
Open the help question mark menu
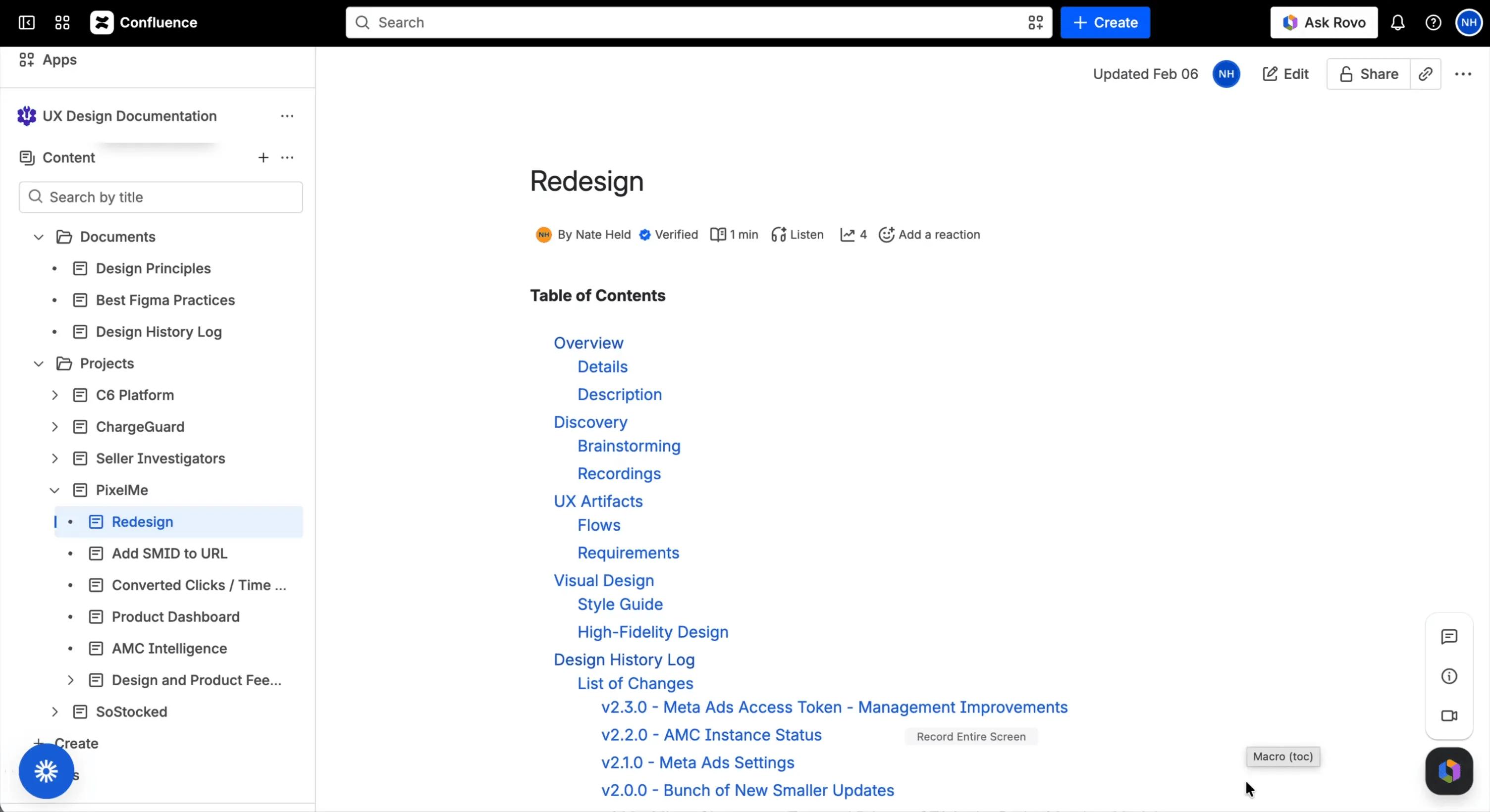pos(1433,23)
